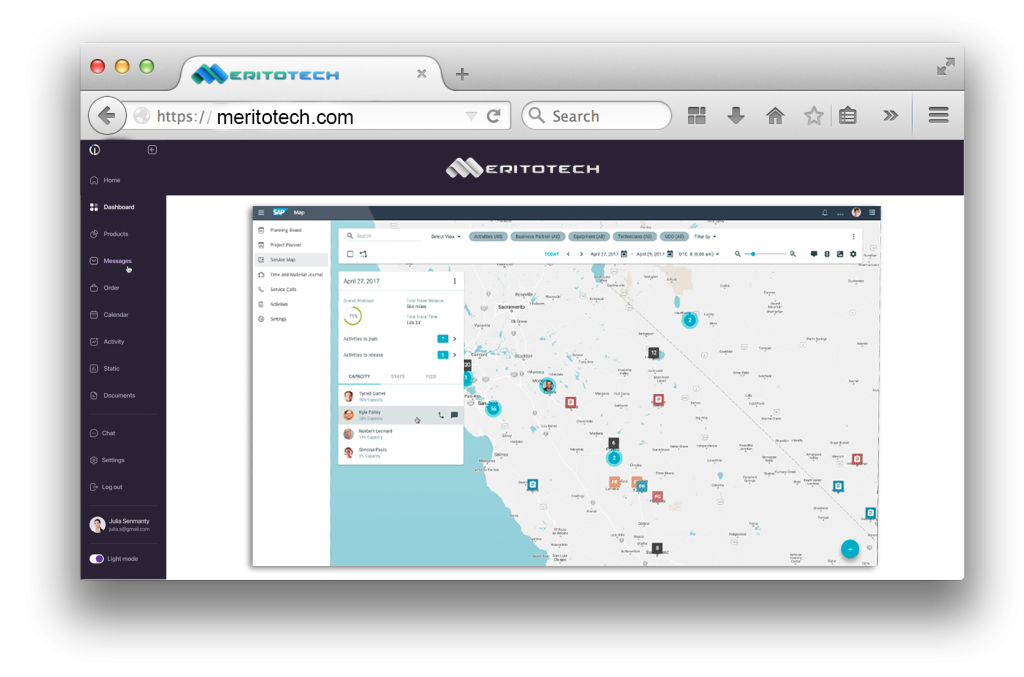Reload the meritotech.com page
Viewport: 1024px width, 677px height.
494,116
